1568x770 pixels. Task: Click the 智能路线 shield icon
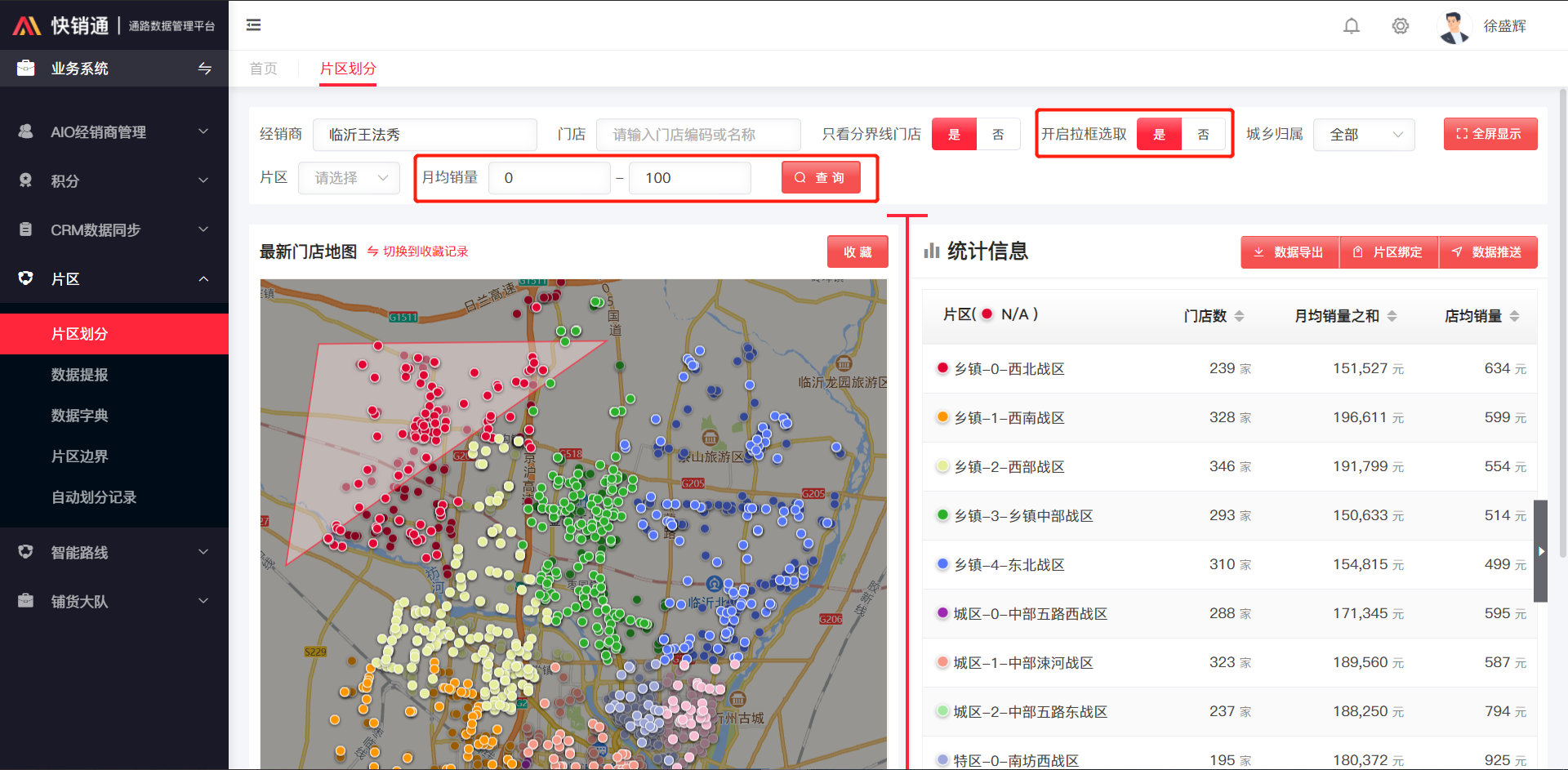[26, 552]
